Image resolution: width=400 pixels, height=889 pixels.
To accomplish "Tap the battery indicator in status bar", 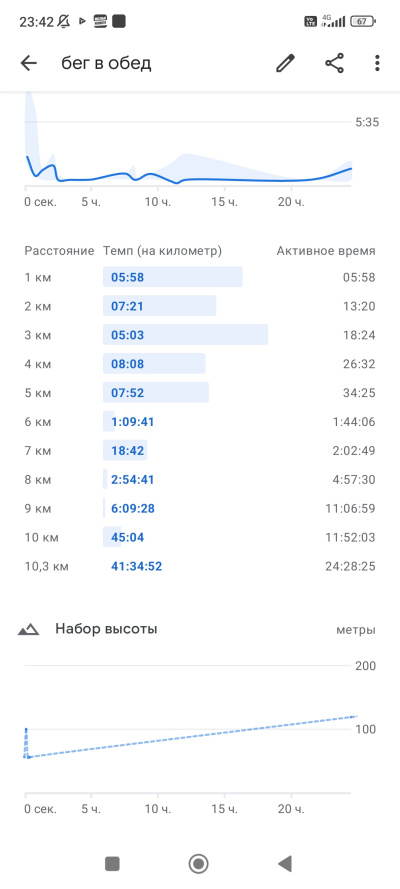I will (x=363, y=22).
